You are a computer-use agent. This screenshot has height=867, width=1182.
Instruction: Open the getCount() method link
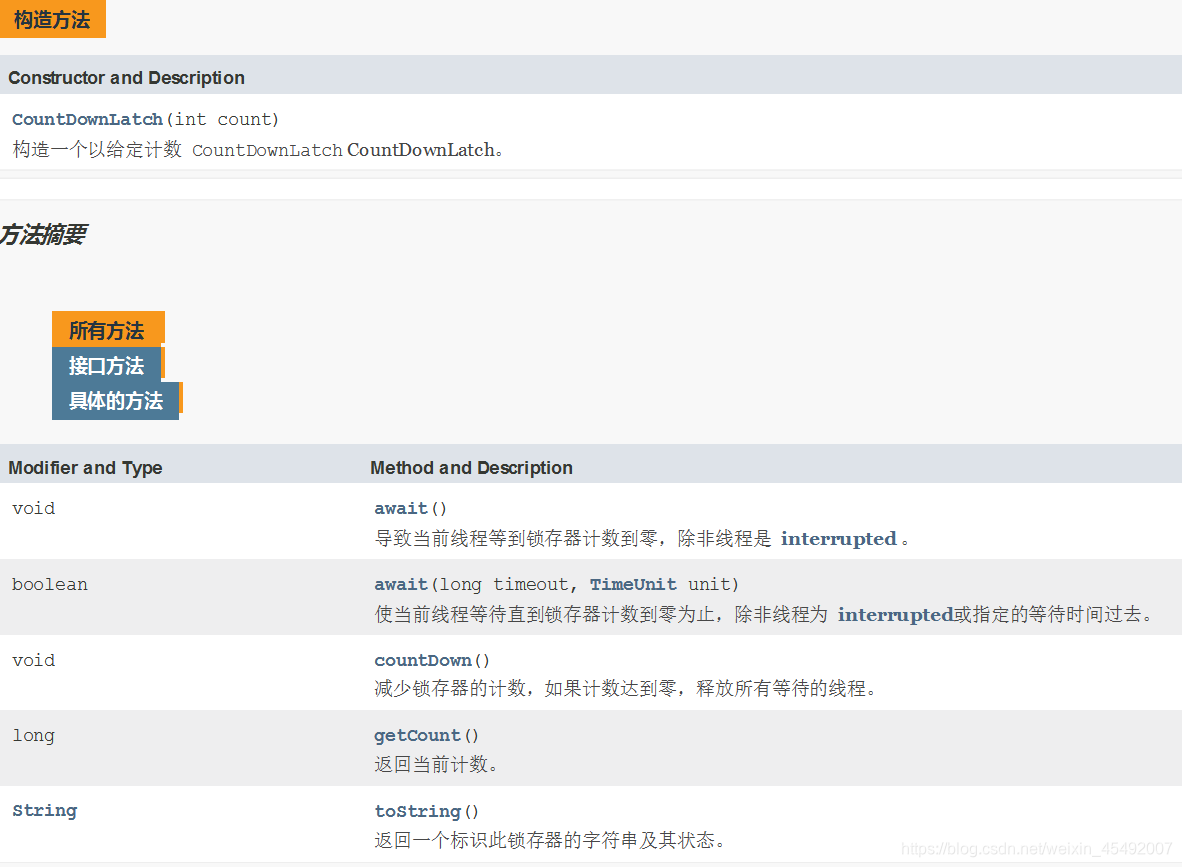pos(417,735)
